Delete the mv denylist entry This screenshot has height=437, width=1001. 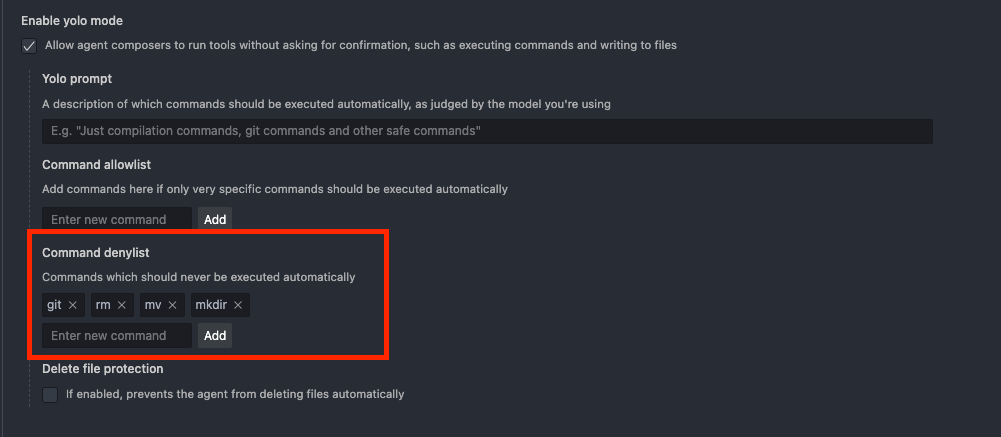[x=172, y=305]
